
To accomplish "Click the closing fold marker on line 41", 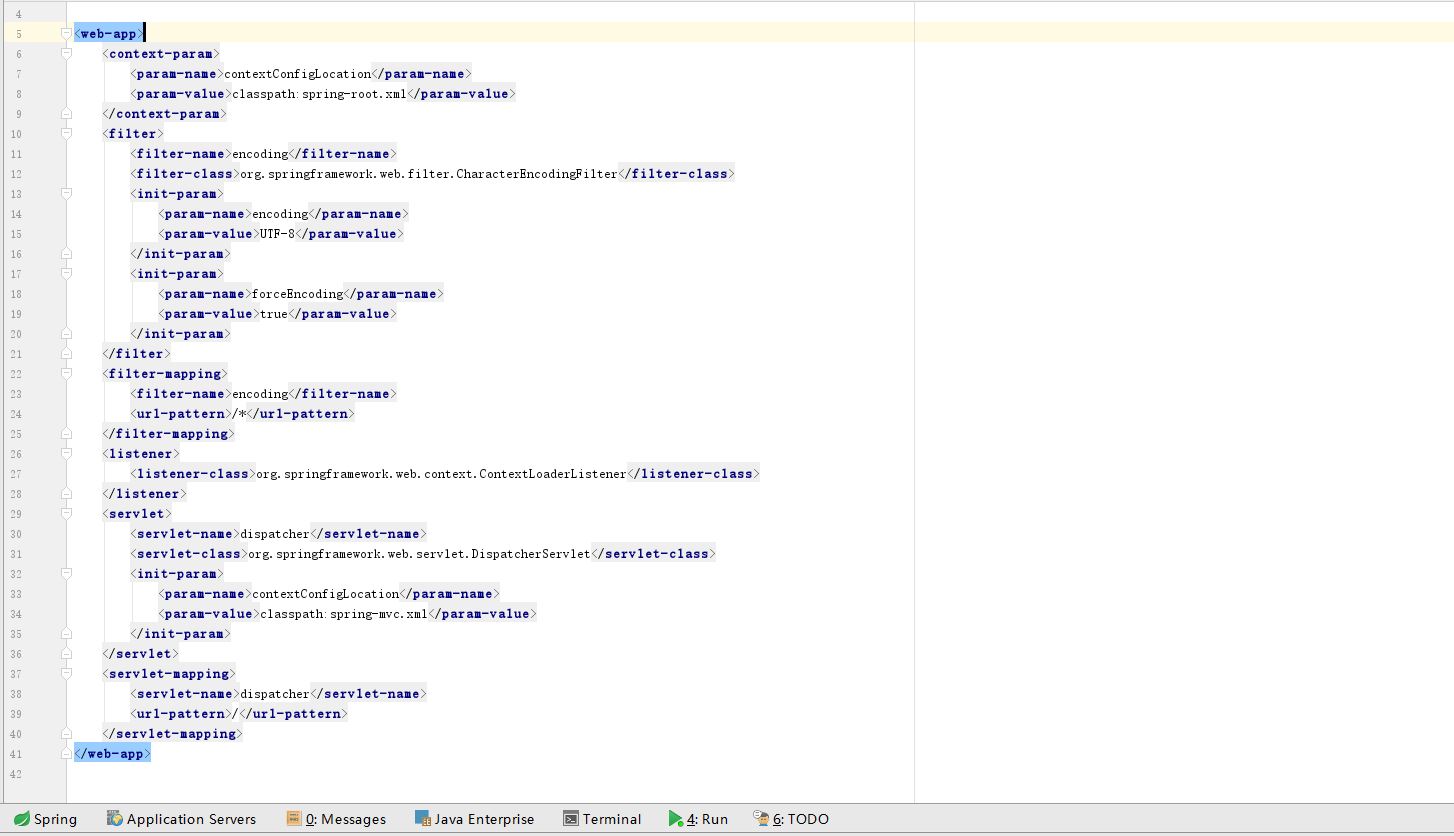I will 66,754.
